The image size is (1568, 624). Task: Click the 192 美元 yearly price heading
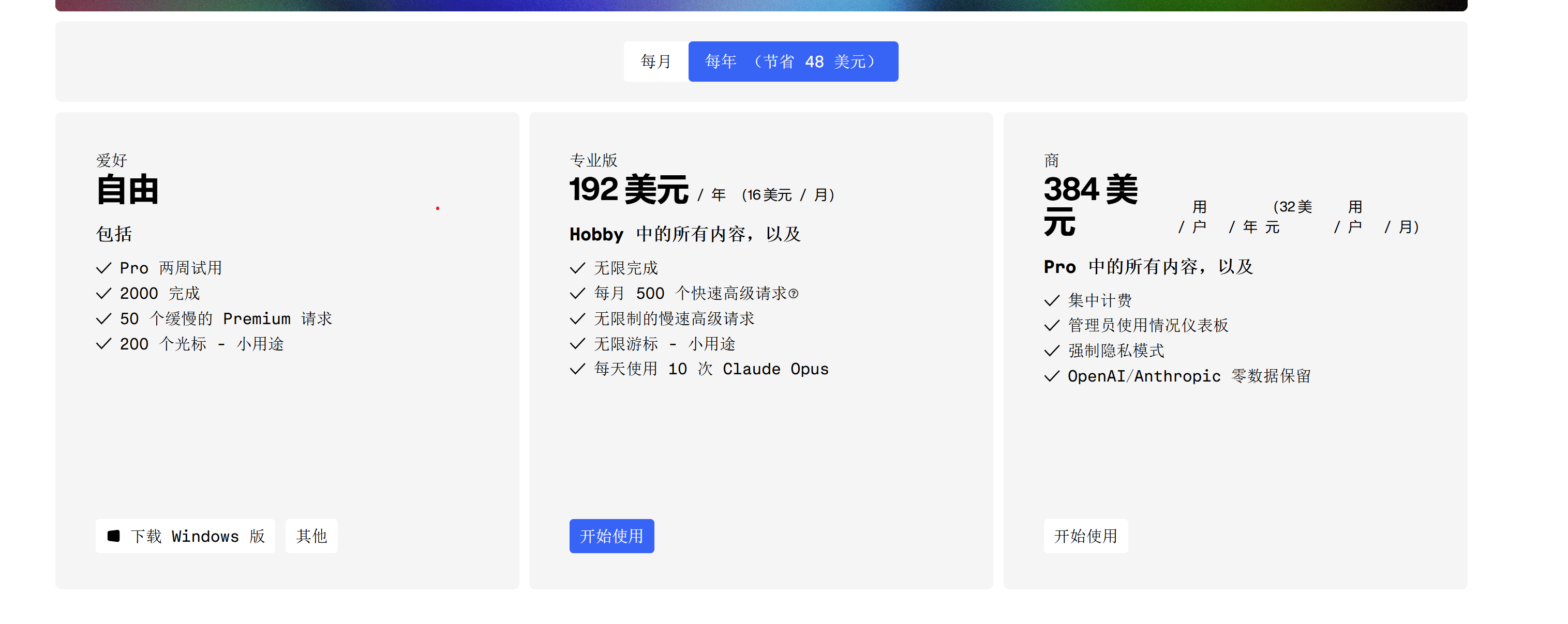[x=628, y=190]
